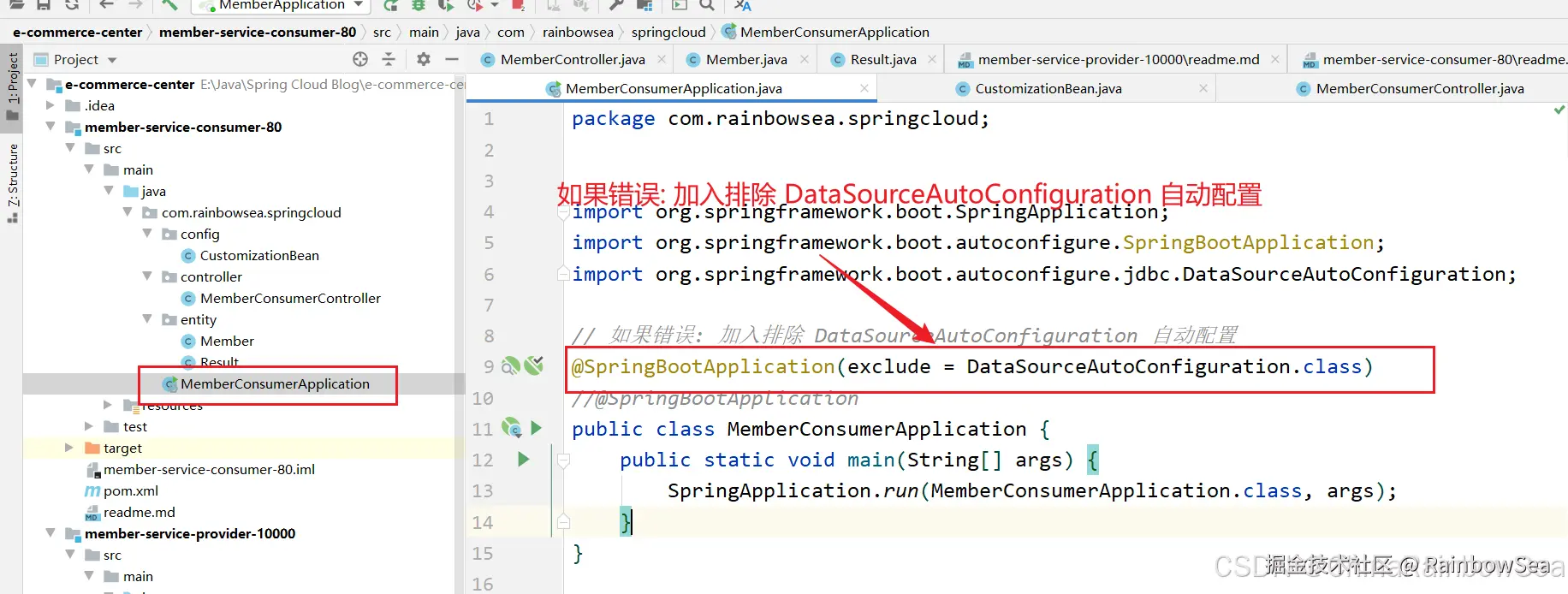Image resolution: width=1568 pixels, height=594 pixels.
Task: Select member-service-consumer-80 breadcrumb
Action: (258, 32)
